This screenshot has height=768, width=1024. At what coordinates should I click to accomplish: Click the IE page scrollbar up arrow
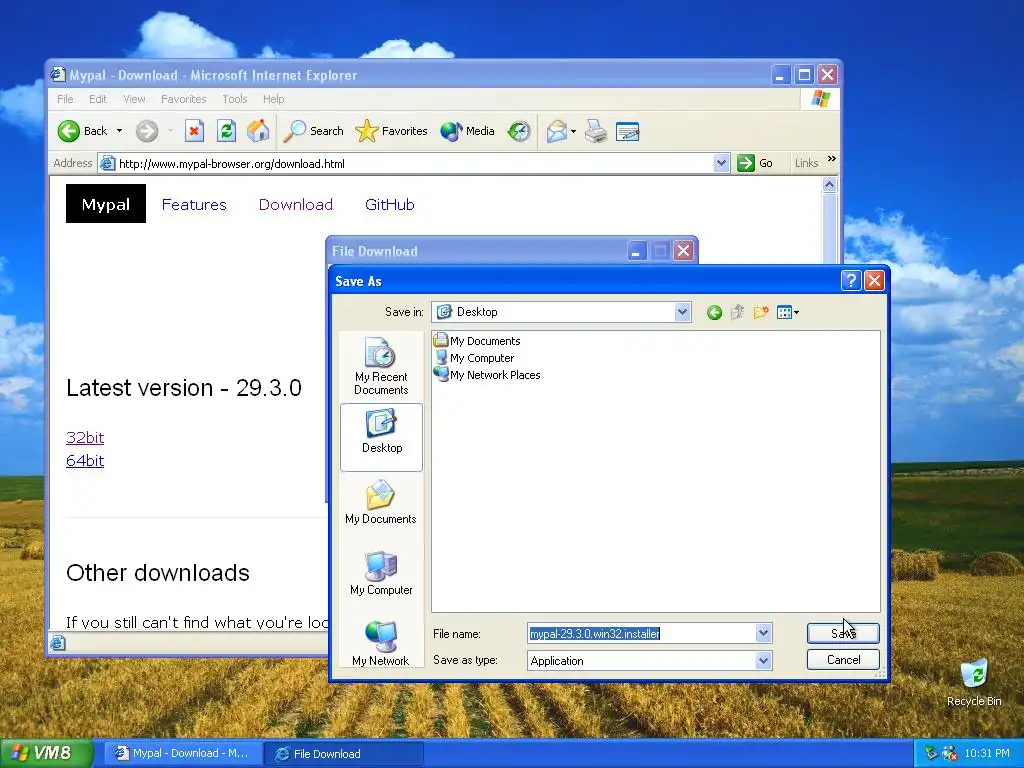tap(829, 185)
